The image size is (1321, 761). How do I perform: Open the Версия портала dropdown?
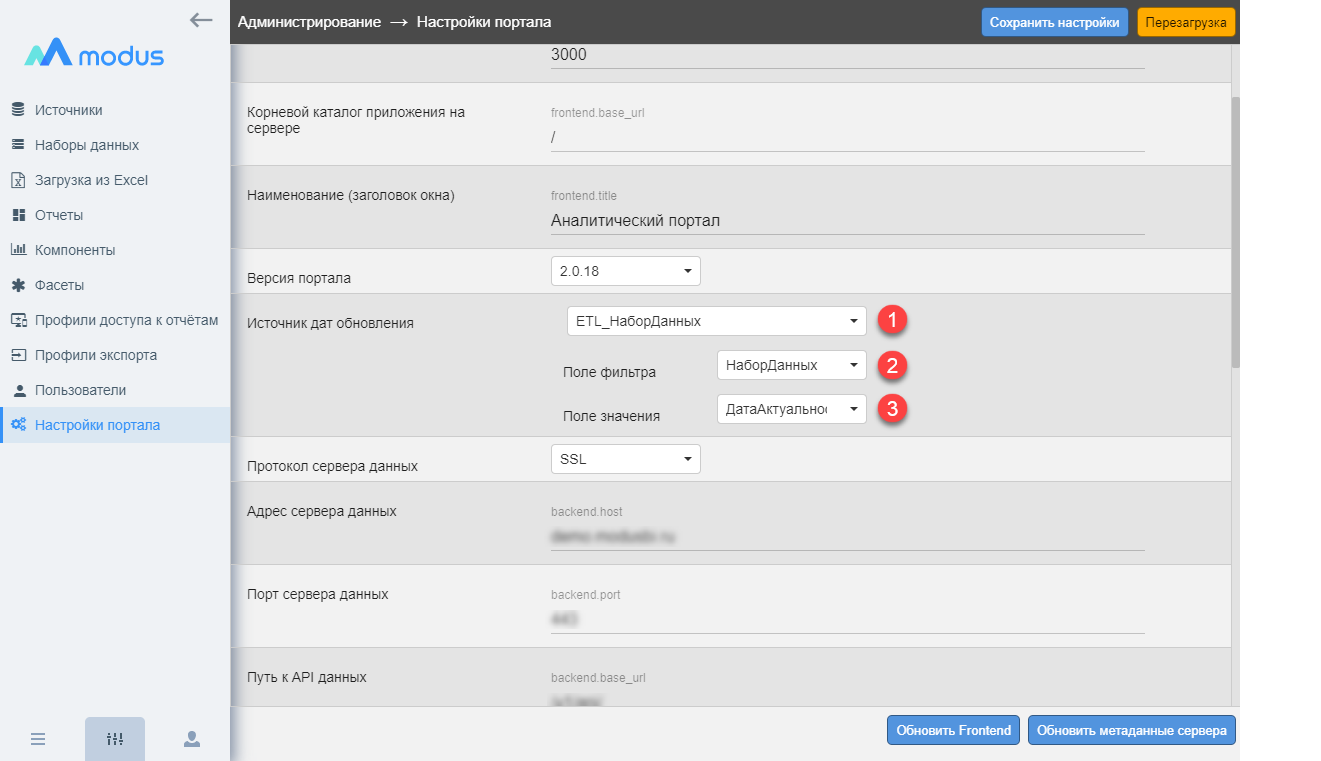(625, 271)
